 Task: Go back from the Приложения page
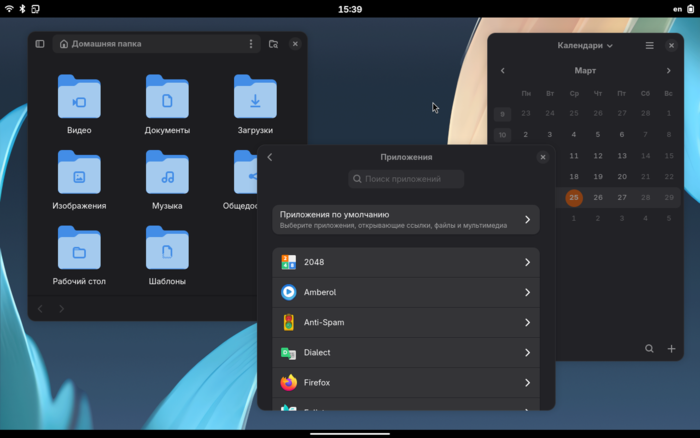270,157
